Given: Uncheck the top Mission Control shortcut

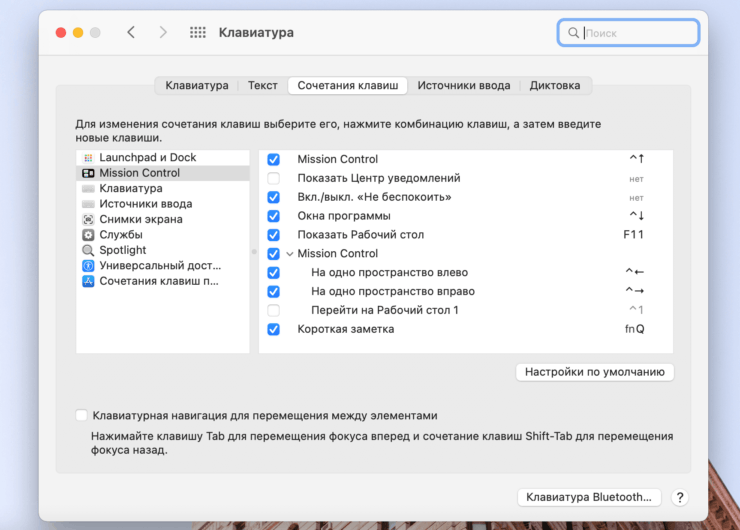Looking at the screenshot, I should [x=273, y=160].
